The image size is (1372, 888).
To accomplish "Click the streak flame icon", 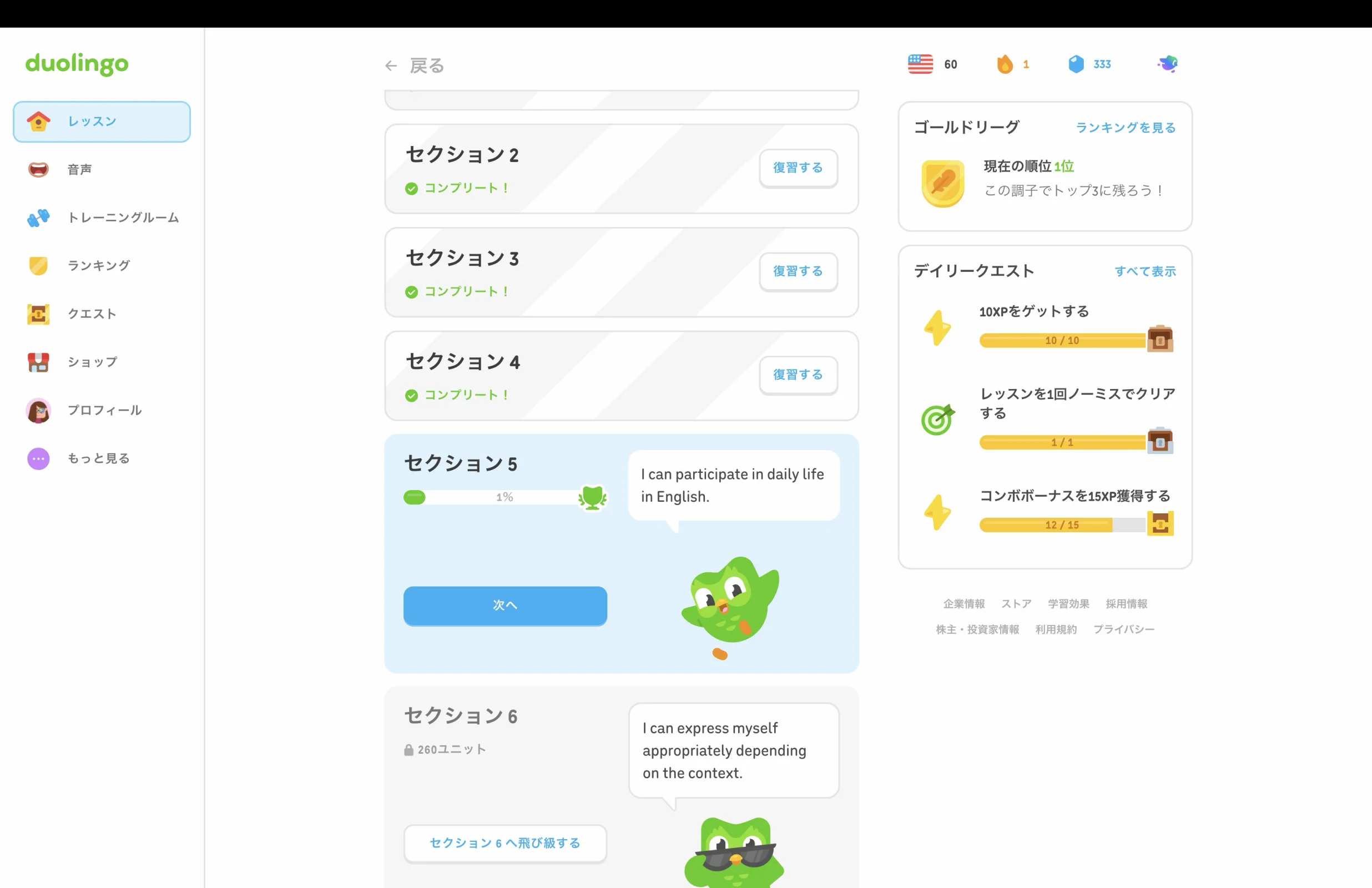I will coord(1005,64).
